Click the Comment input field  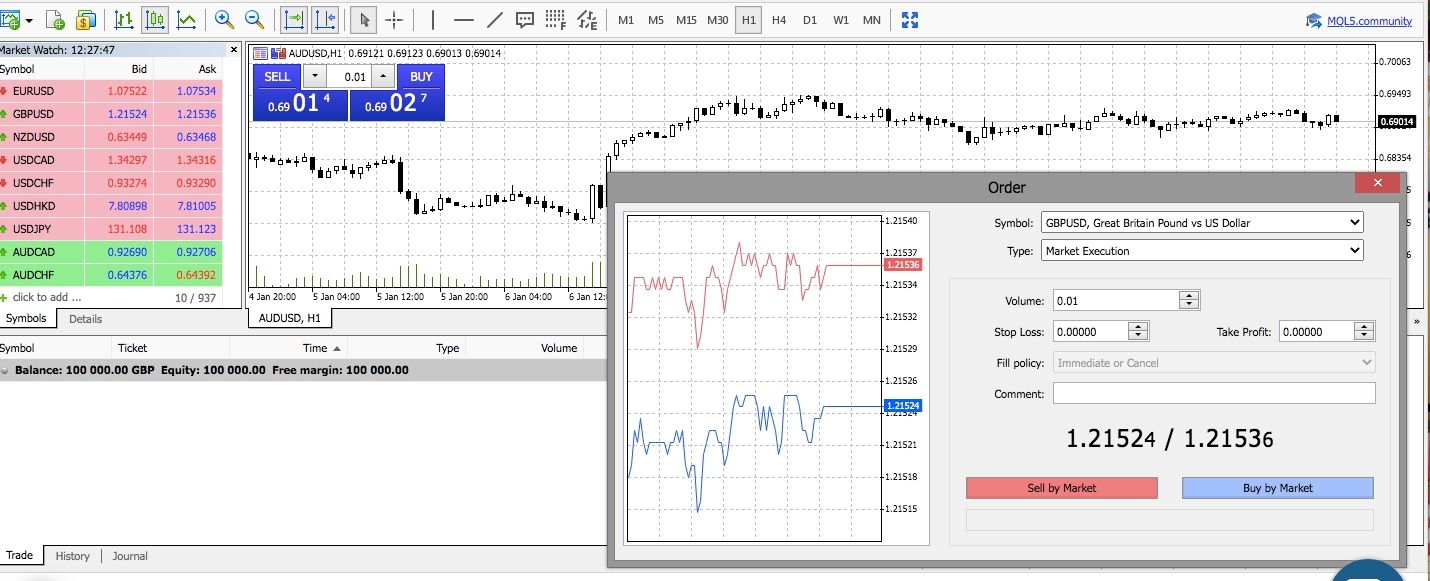click(x=1213, y=394)
